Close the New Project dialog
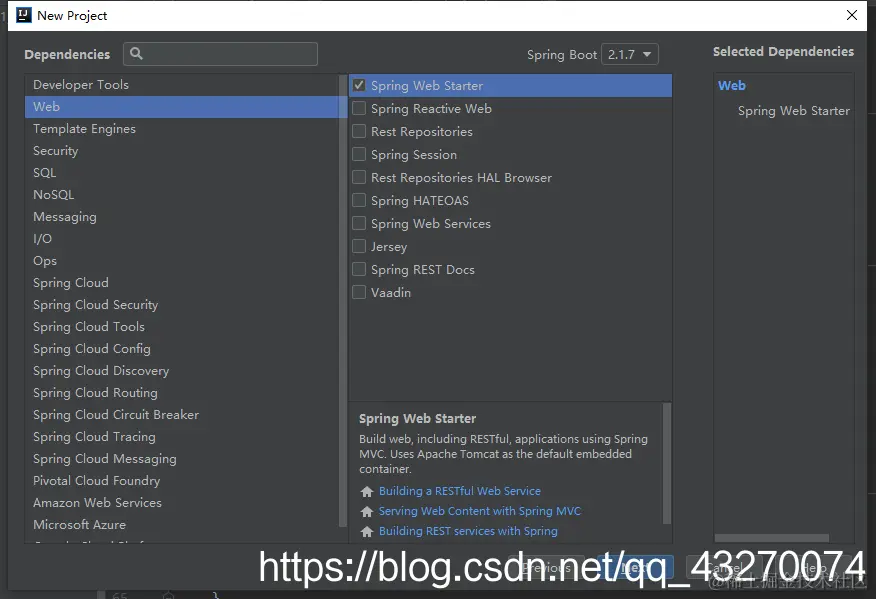Screen dimensions: 876x599 (851, 15)
